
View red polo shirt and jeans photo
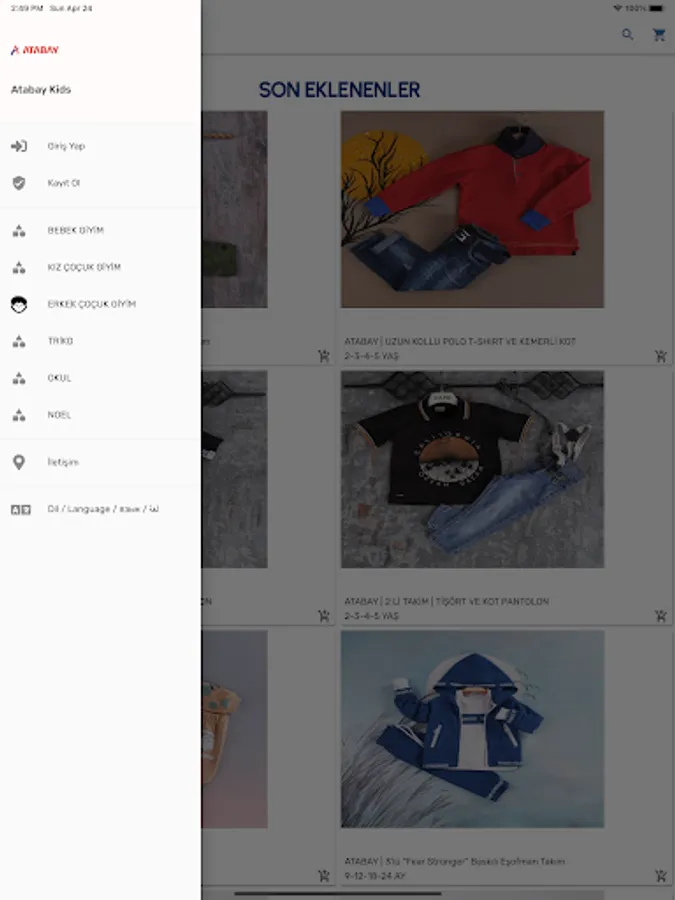pos(472,209)
